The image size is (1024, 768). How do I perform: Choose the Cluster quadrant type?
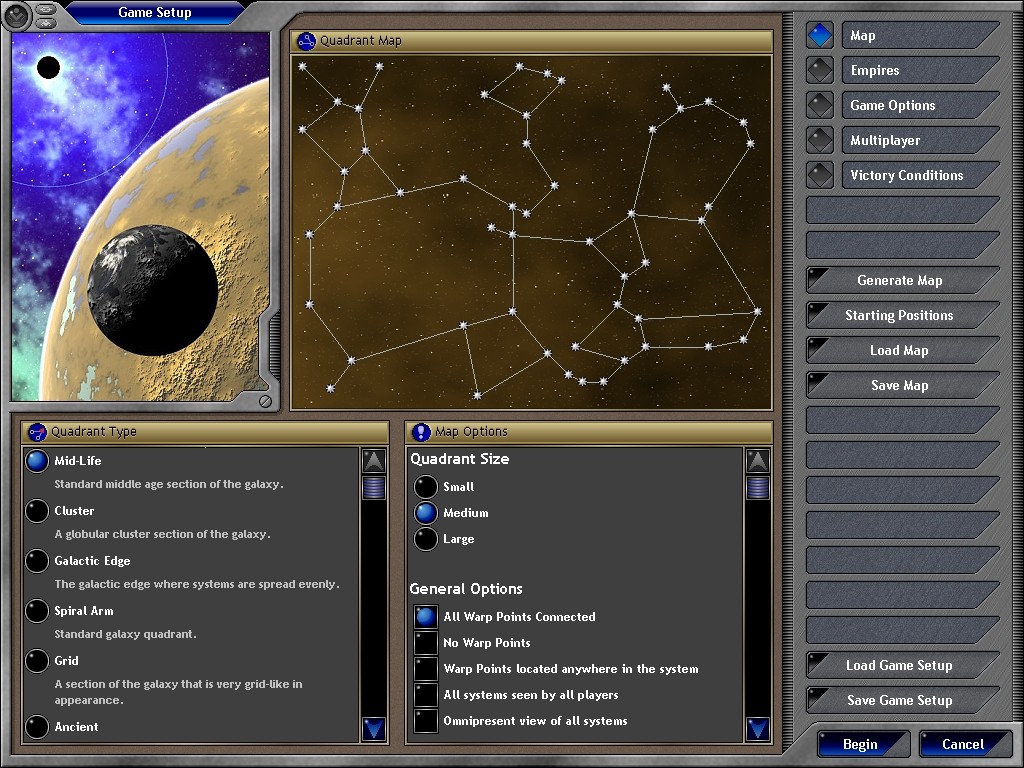pos(37,511)
